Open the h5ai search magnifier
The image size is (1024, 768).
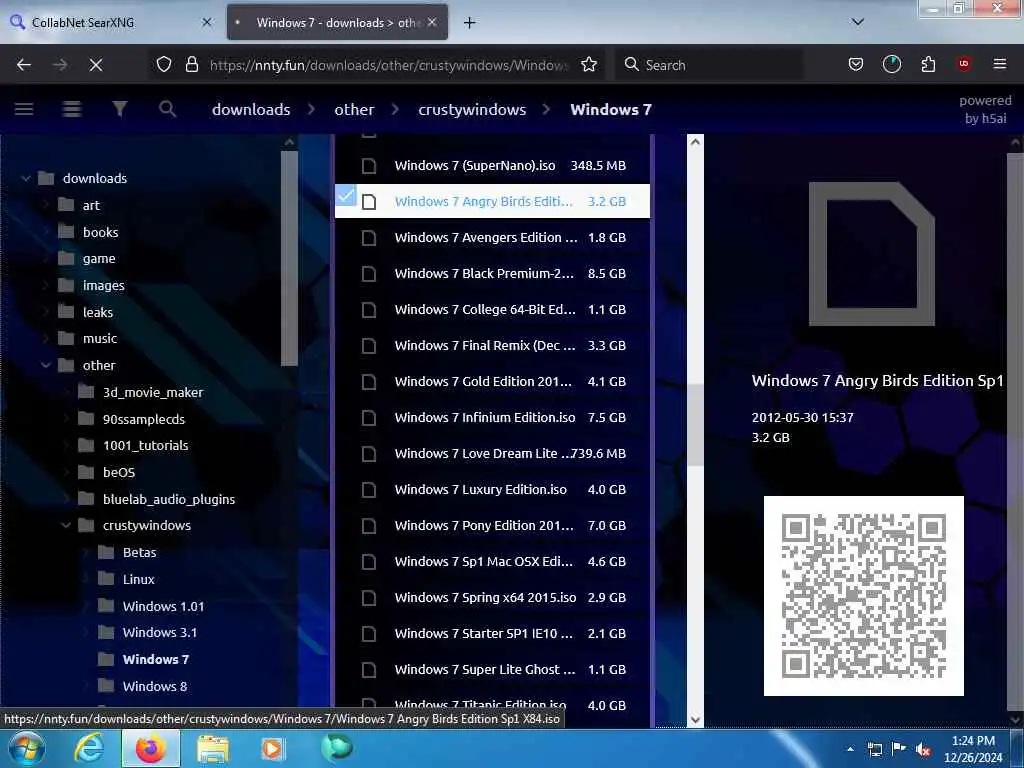tap(167, 109)
